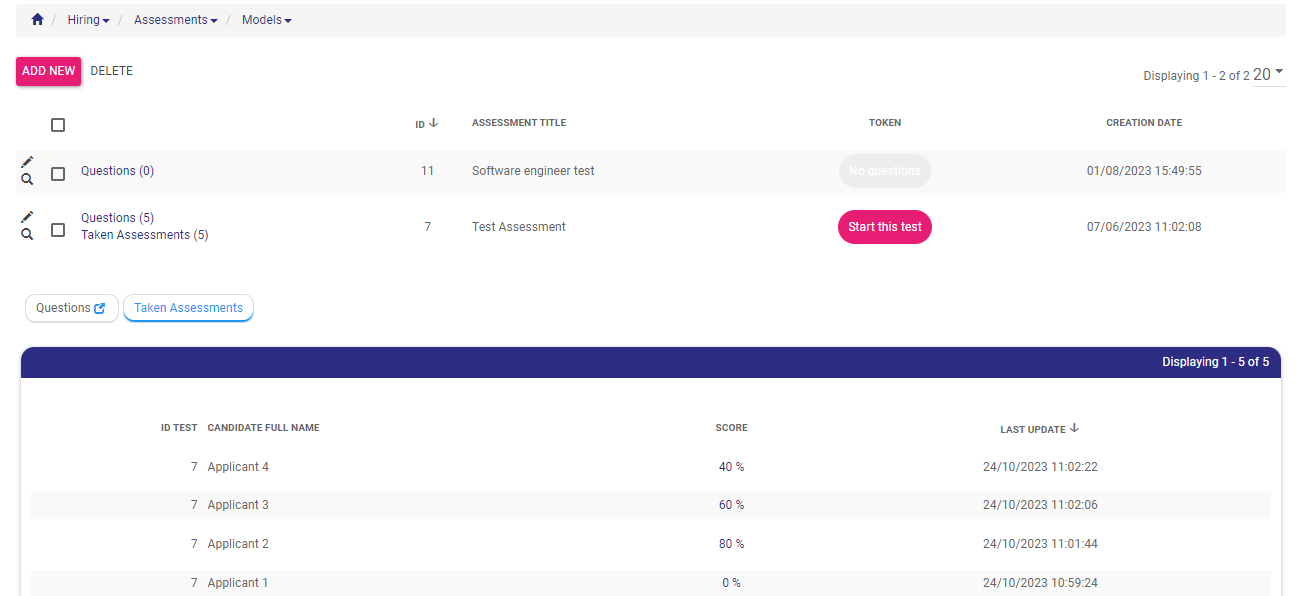Image resolution: width=1299 pixels, height=596 pixels.
Task: Click the 40 % score for Applicant 4
Action: [x=731, y=467]
